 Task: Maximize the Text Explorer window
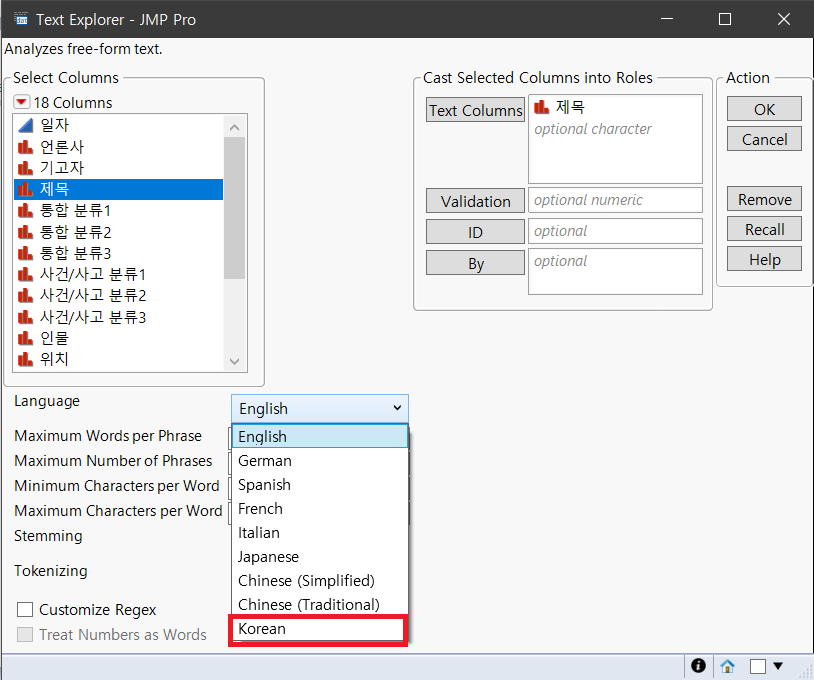click(x=725, y=19)
